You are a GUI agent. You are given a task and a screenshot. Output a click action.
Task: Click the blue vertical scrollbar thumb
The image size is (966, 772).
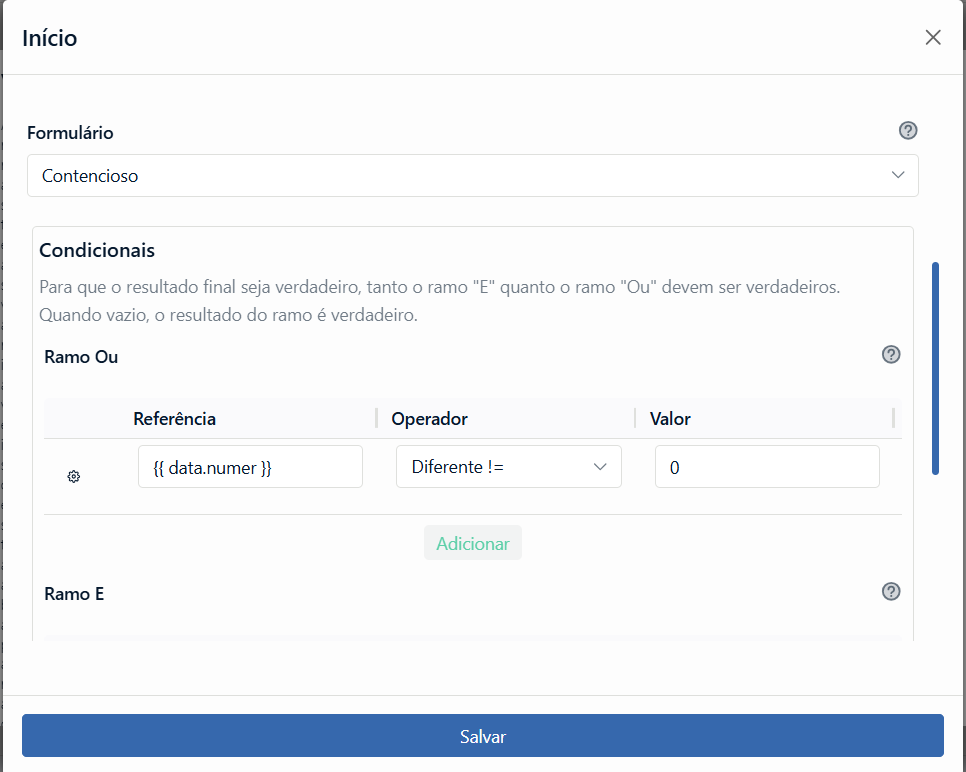935,368
